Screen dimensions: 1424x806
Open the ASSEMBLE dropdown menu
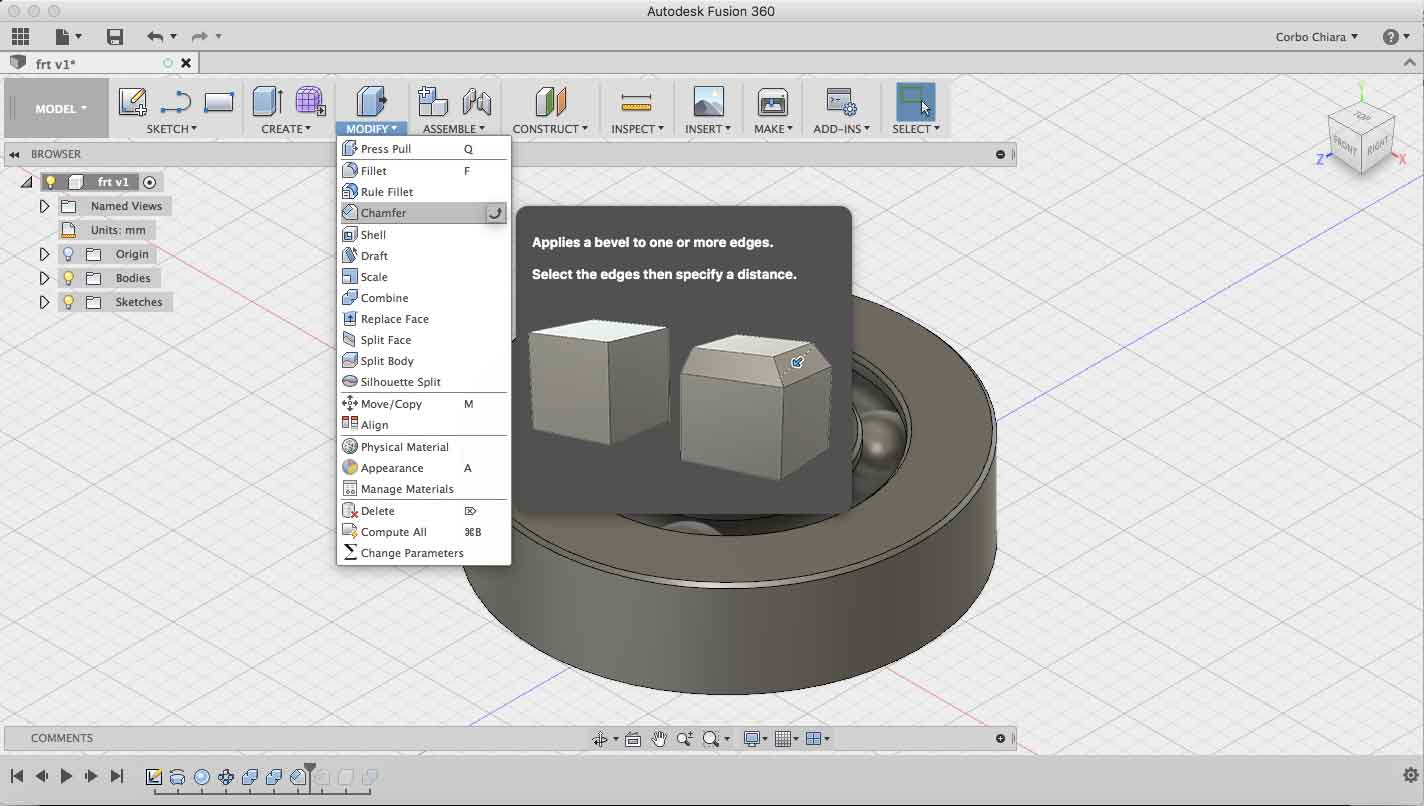454,129
